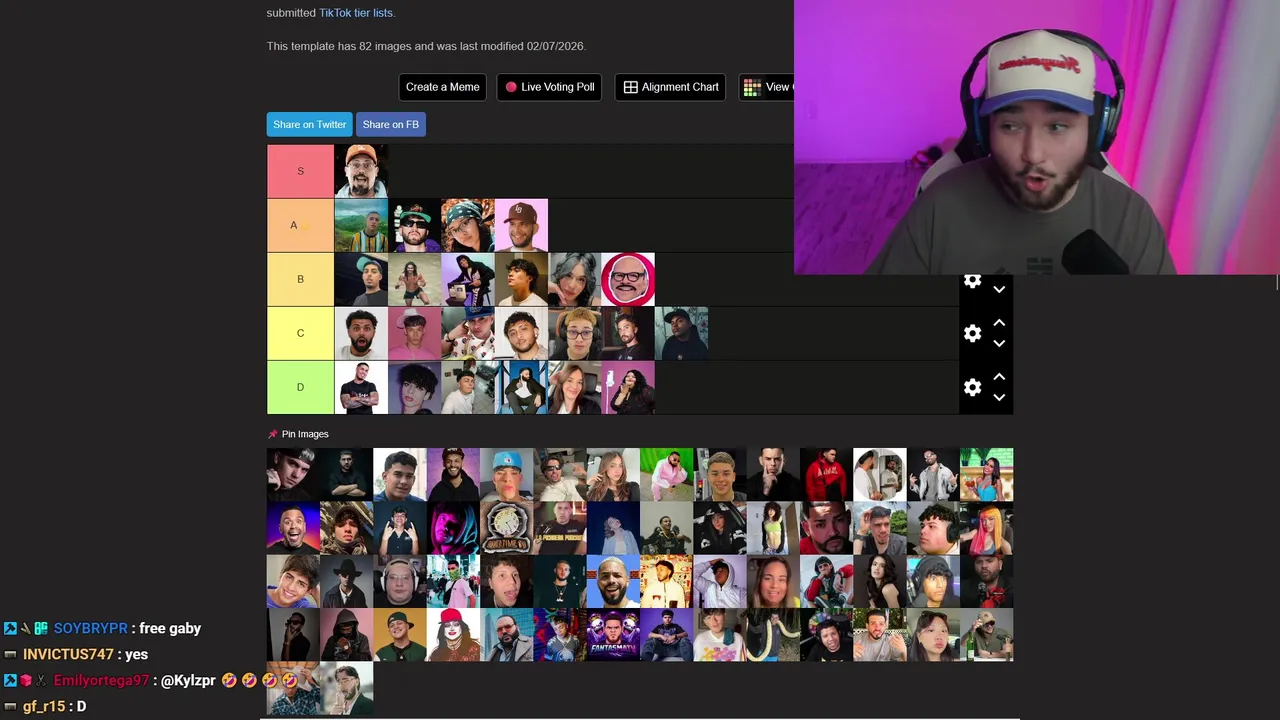This screenshot has width=1280, height=720.
Task: Open settings gear for tier D row
Action: [x=972, y=387]
